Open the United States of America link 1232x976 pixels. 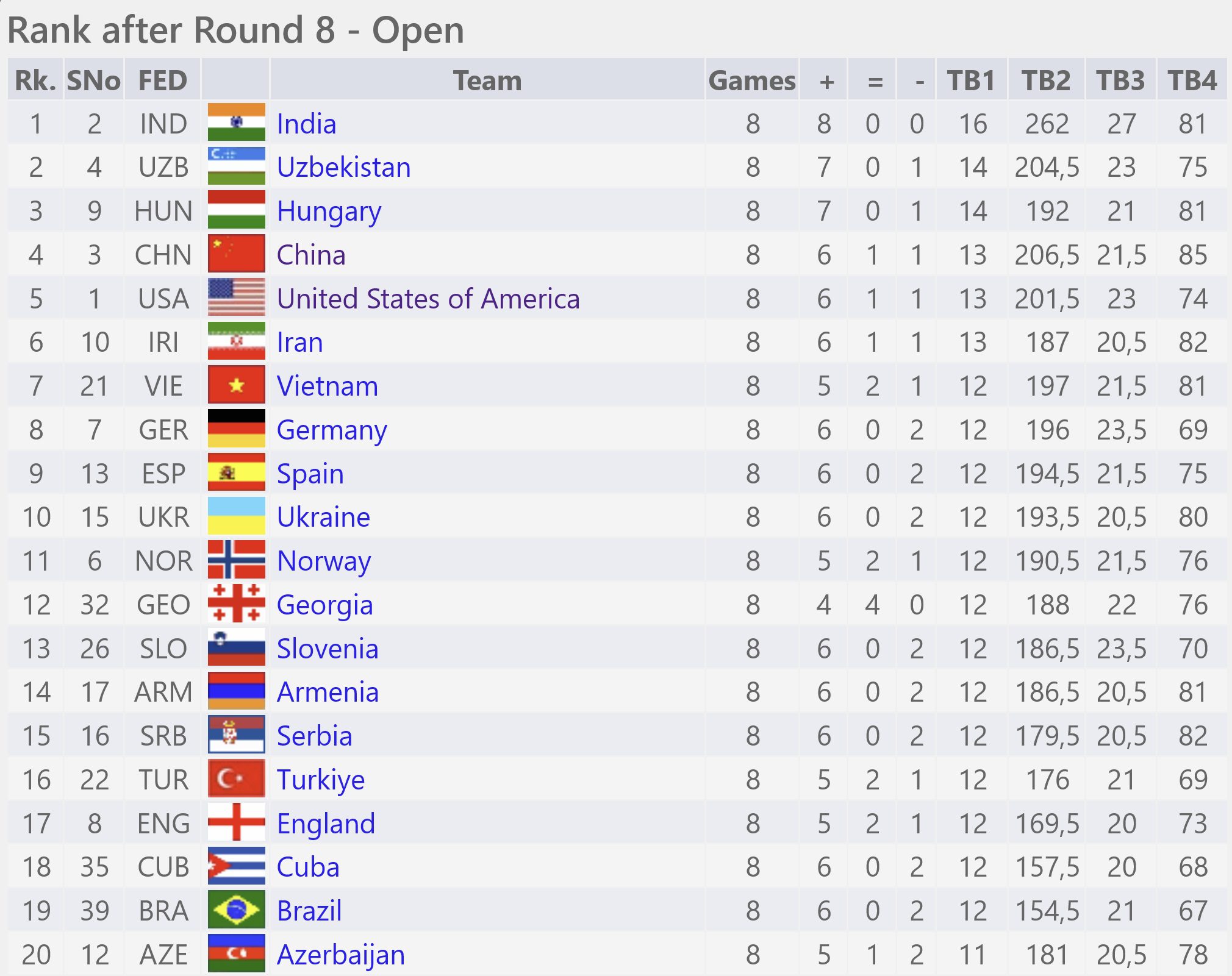coord(428,299)
